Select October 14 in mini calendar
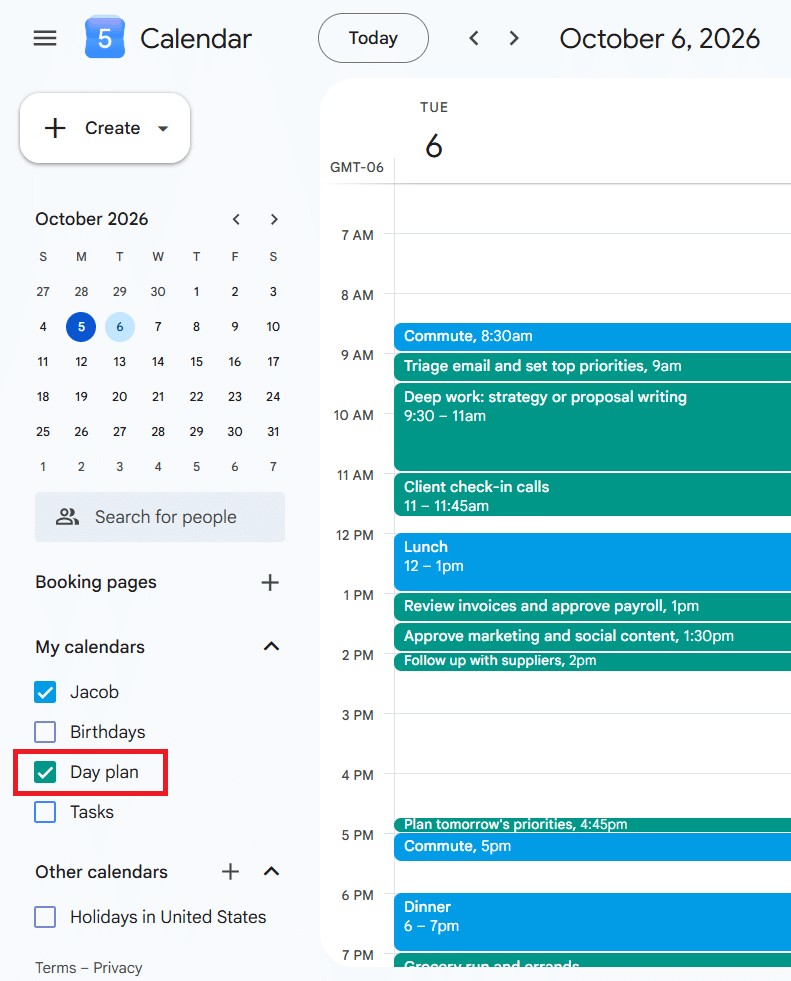Viewport: 791px width, 981px height. pyautogui.click(x=158, y=362)
